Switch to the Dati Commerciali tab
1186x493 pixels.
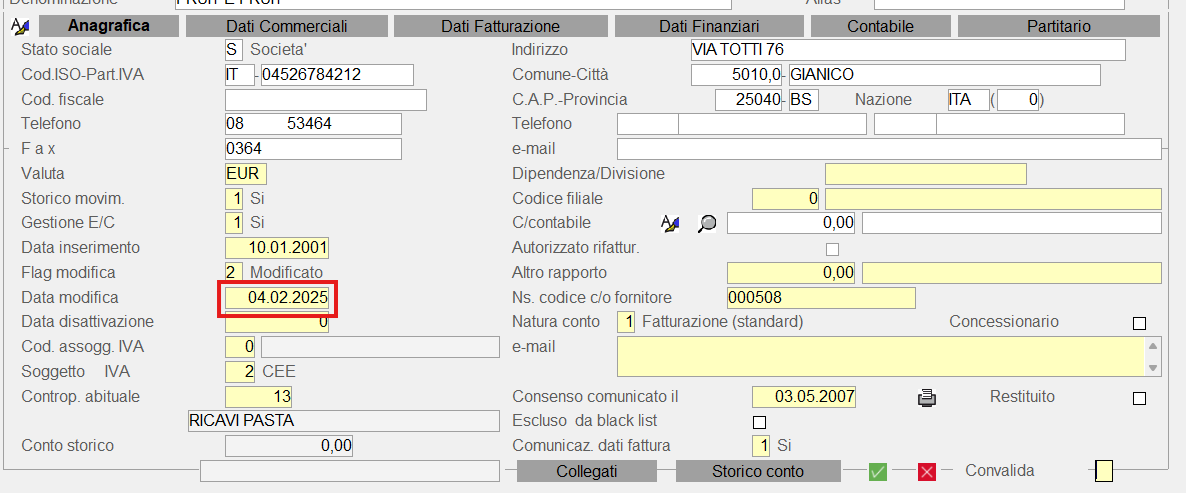286,26
